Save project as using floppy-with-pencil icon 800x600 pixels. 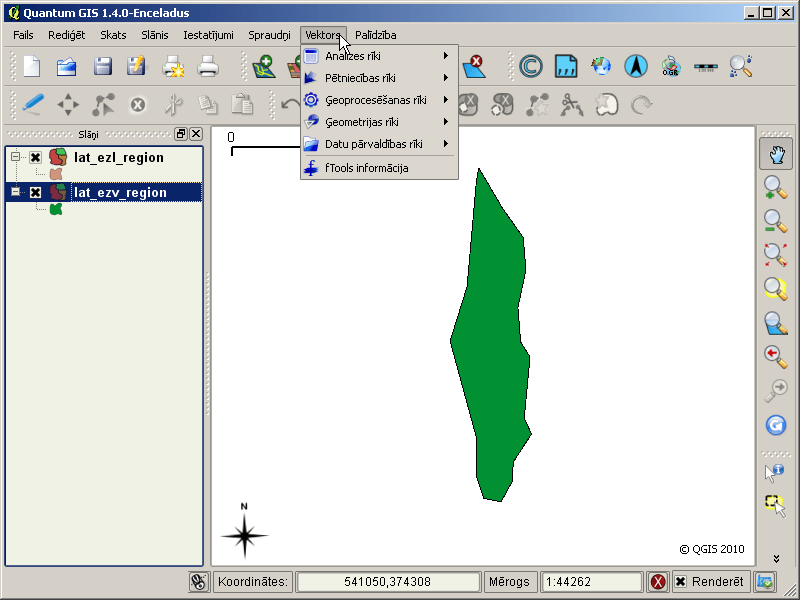click(x=136, y=66)
